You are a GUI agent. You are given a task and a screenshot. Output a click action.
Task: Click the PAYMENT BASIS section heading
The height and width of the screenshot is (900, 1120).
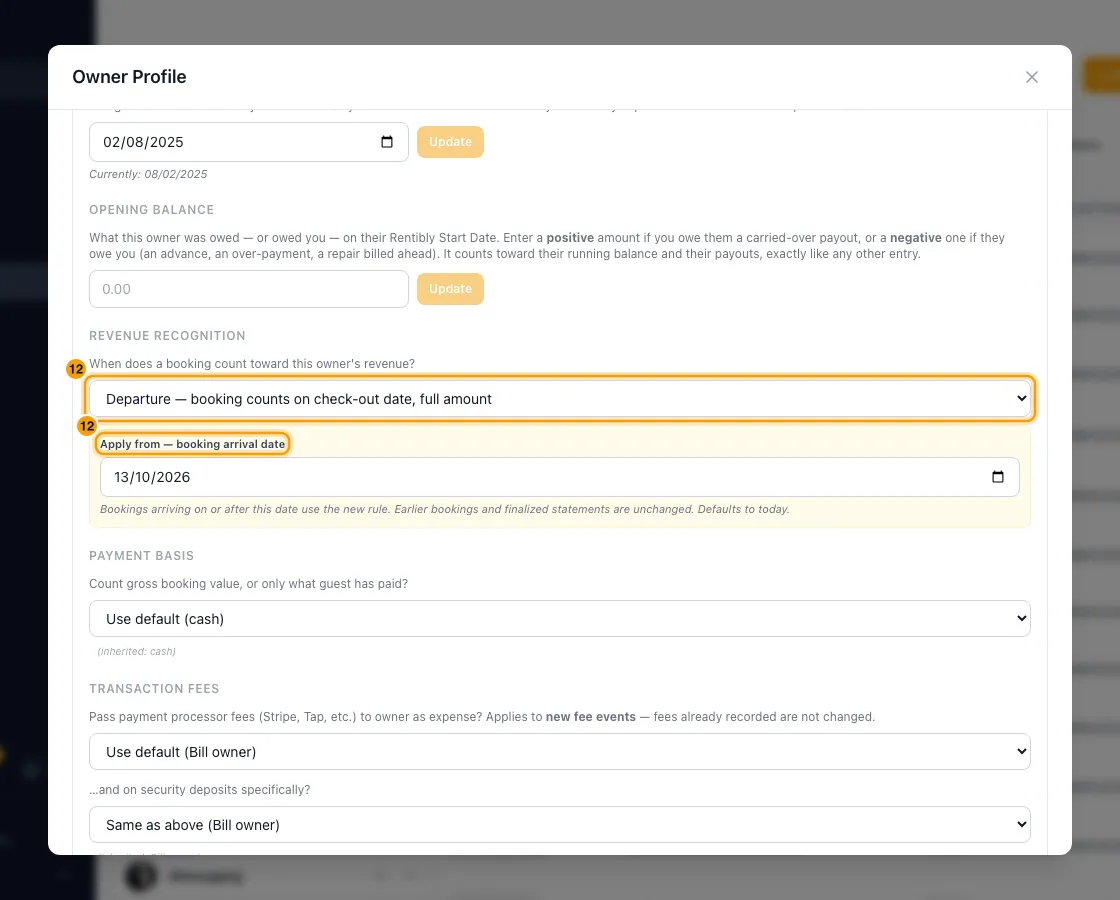141,556
